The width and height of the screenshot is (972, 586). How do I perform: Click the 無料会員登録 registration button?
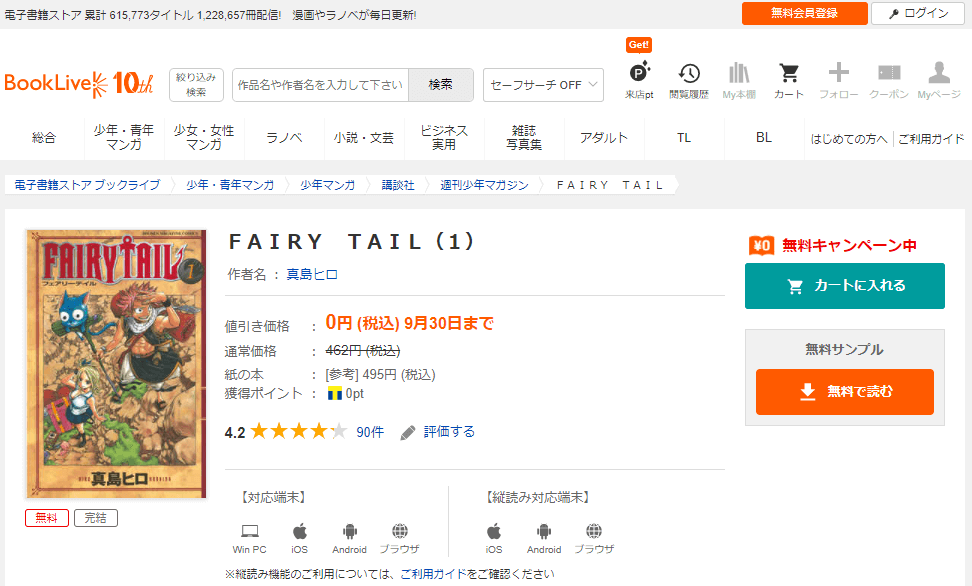804,13
